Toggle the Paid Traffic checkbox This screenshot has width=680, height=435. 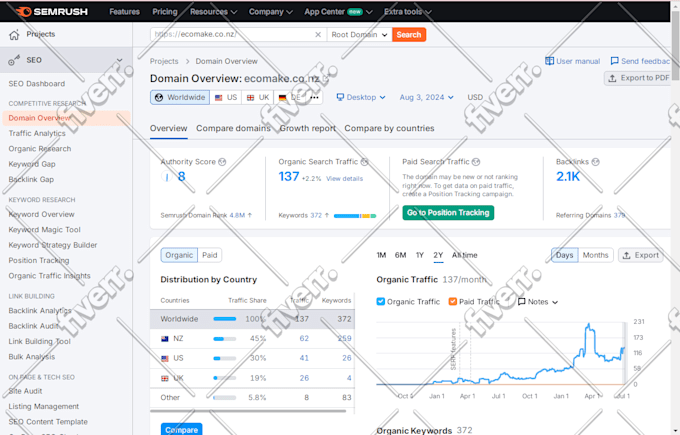pos(453,301)
